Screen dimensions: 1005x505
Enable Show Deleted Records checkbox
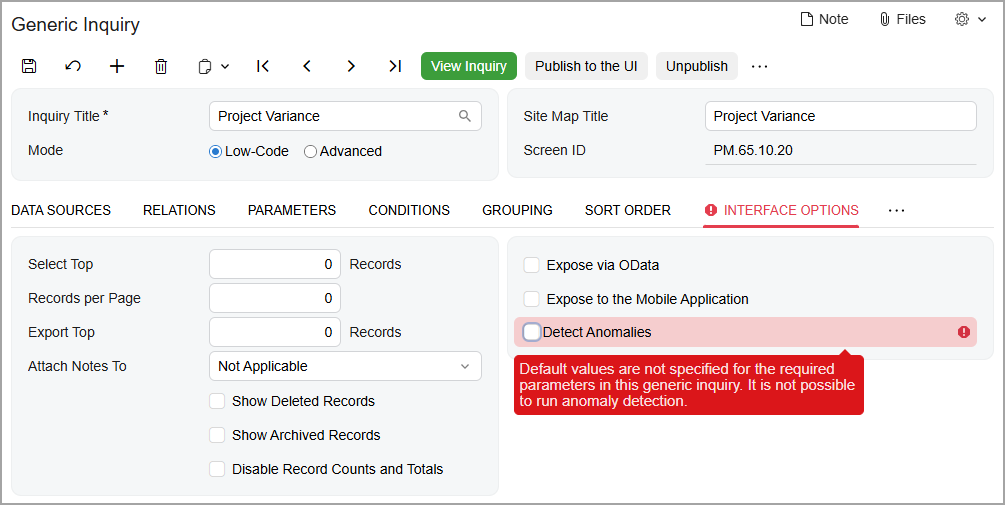click(217, 401)
